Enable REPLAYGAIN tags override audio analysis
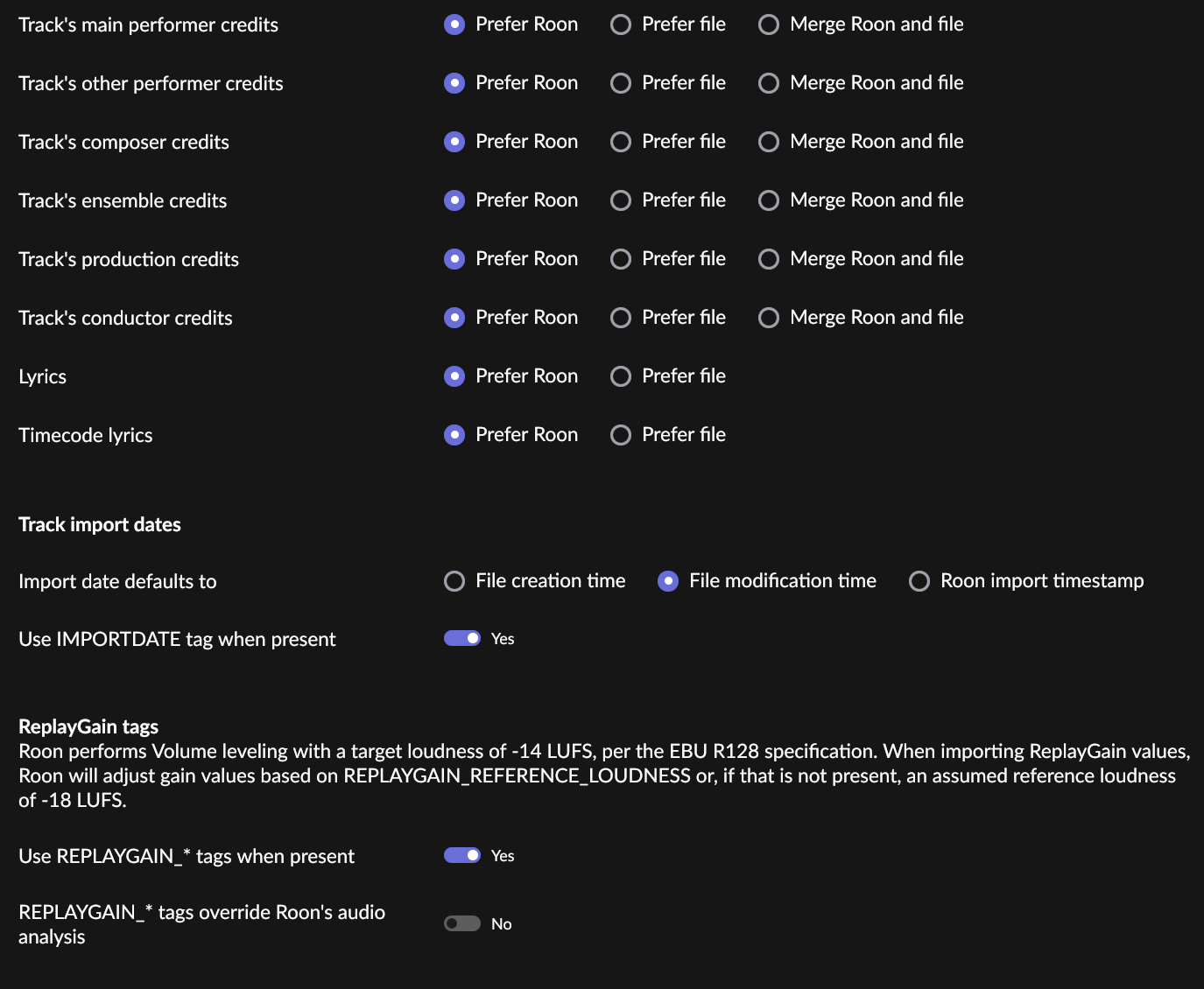The width and height of the screenshot is (1204, 989). coord(462,923)
